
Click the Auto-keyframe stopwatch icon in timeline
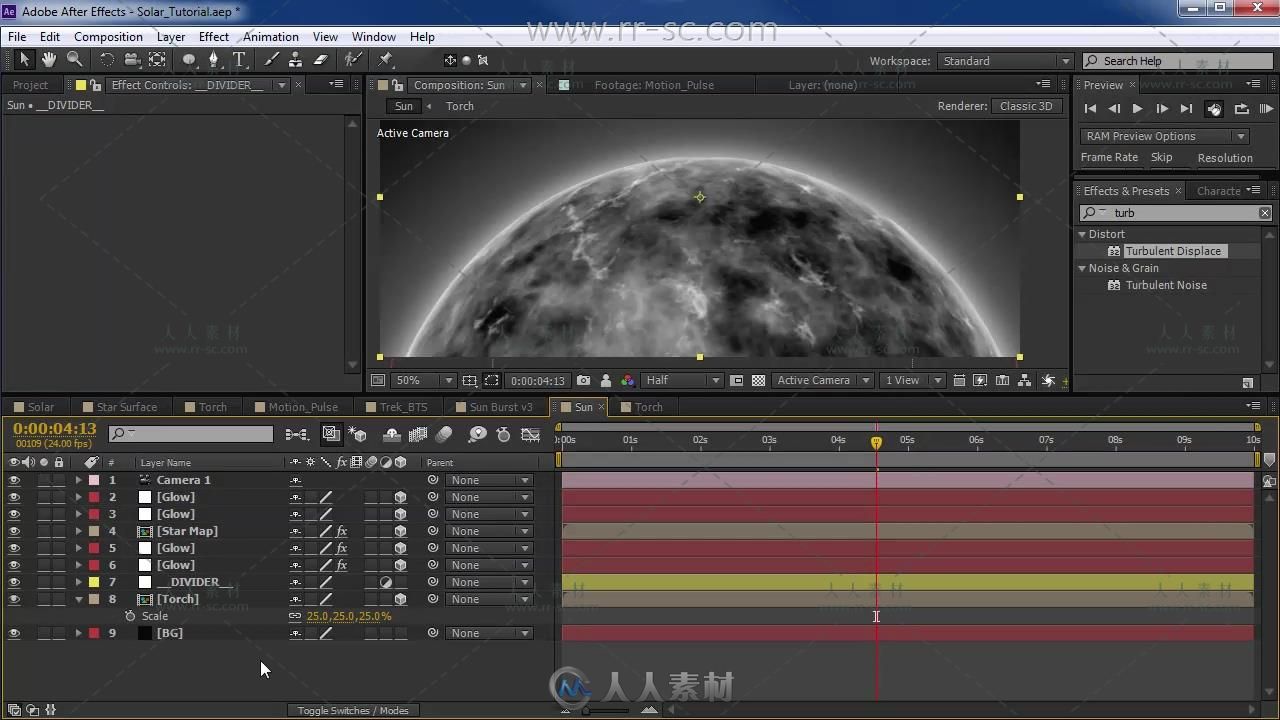[503, 434]
